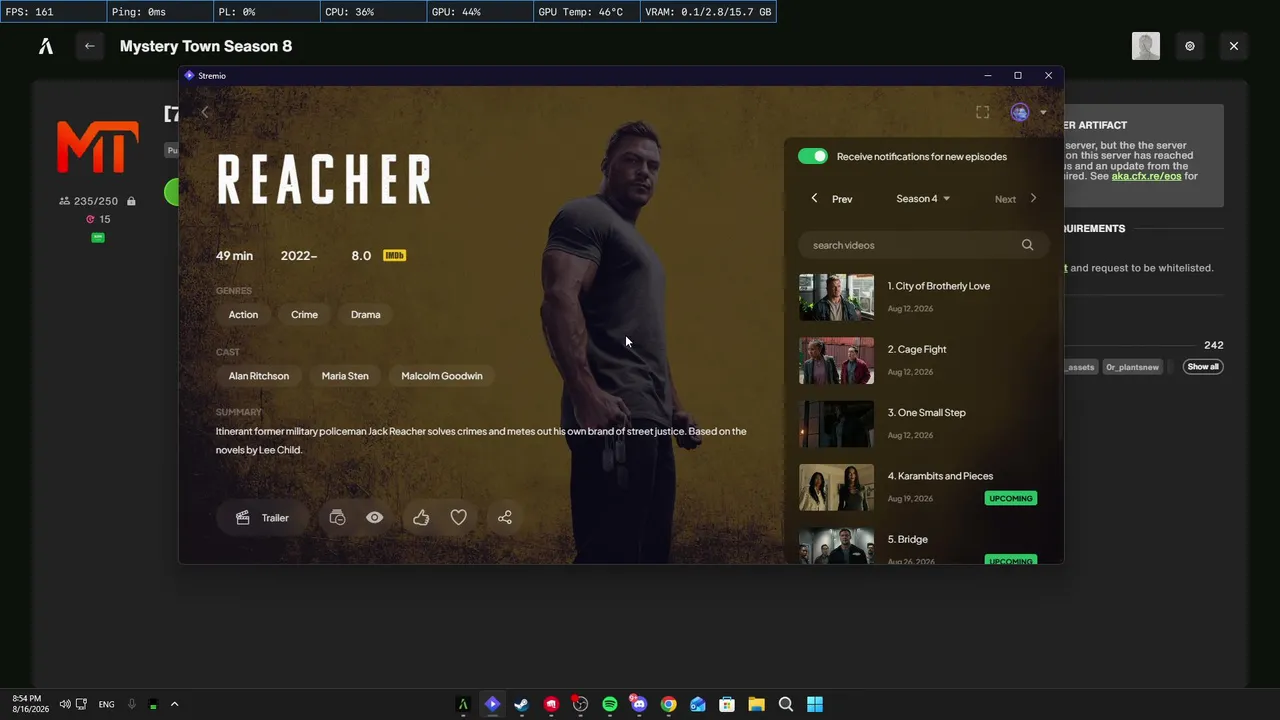The image size is (1280, 720).
Task: Open FiveM settings gear icon
Action: (1190, 46)
